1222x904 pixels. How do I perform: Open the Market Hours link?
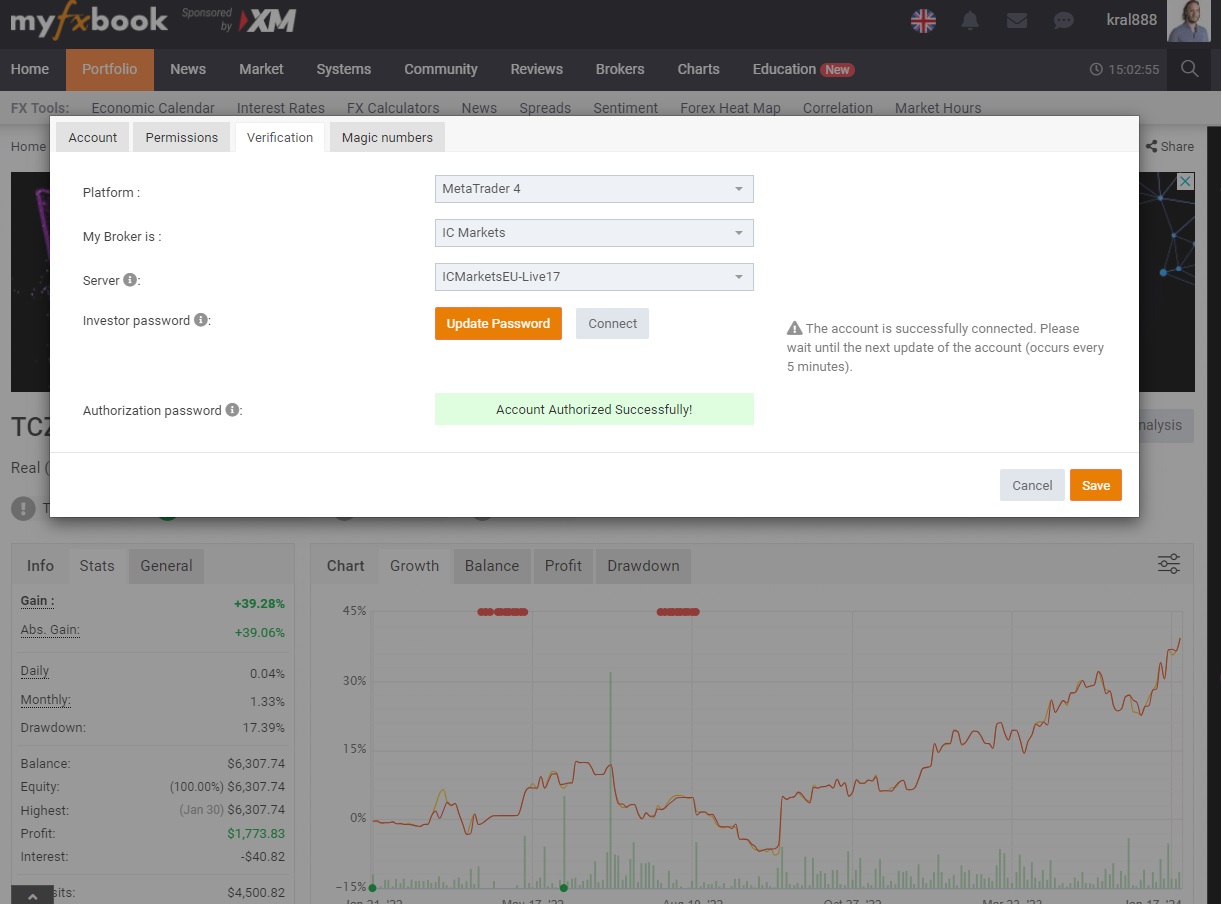(x=938, y=108)
